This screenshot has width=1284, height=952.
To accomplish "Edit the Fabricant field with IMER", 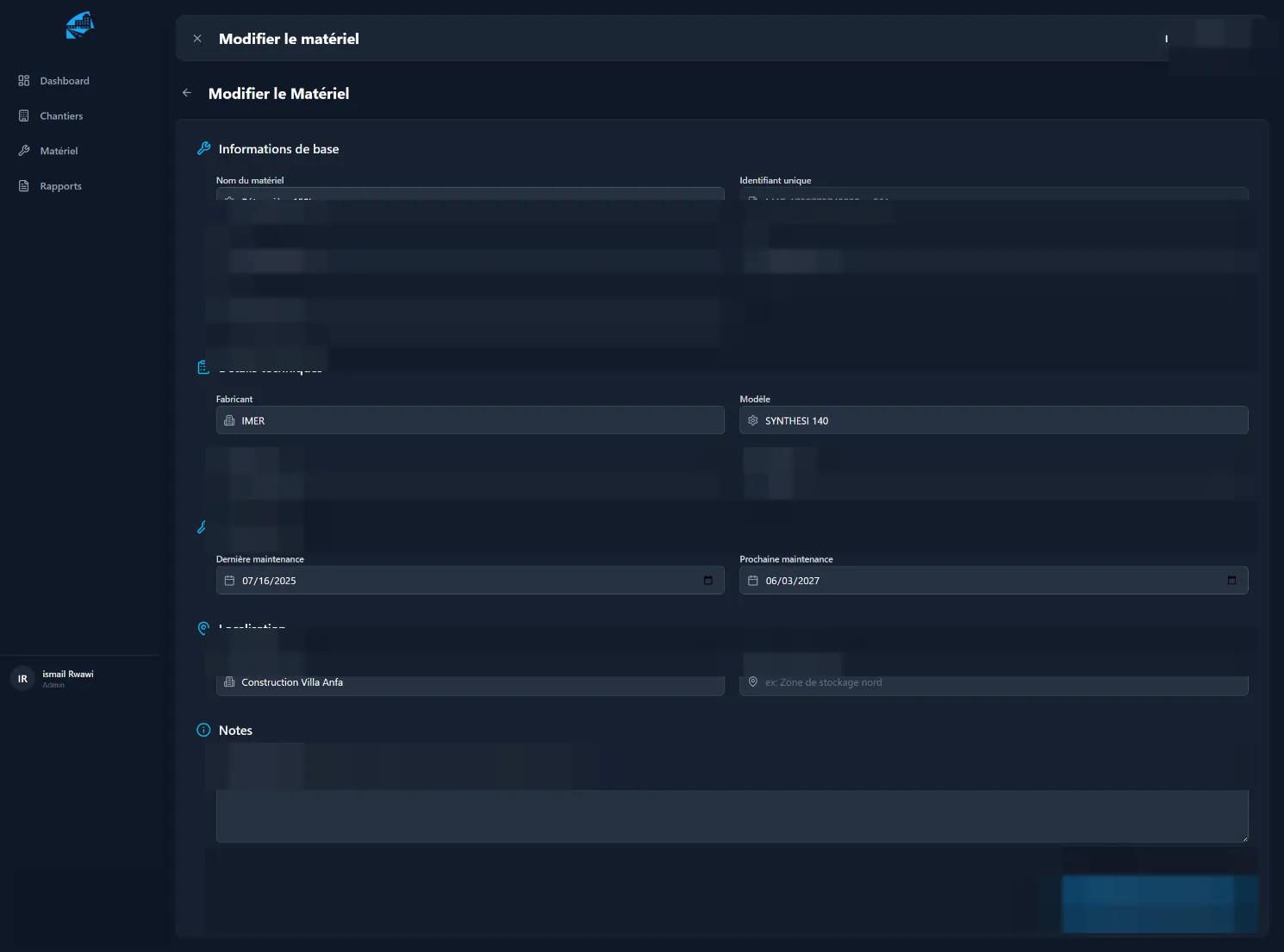I will (x=470, y=420).
